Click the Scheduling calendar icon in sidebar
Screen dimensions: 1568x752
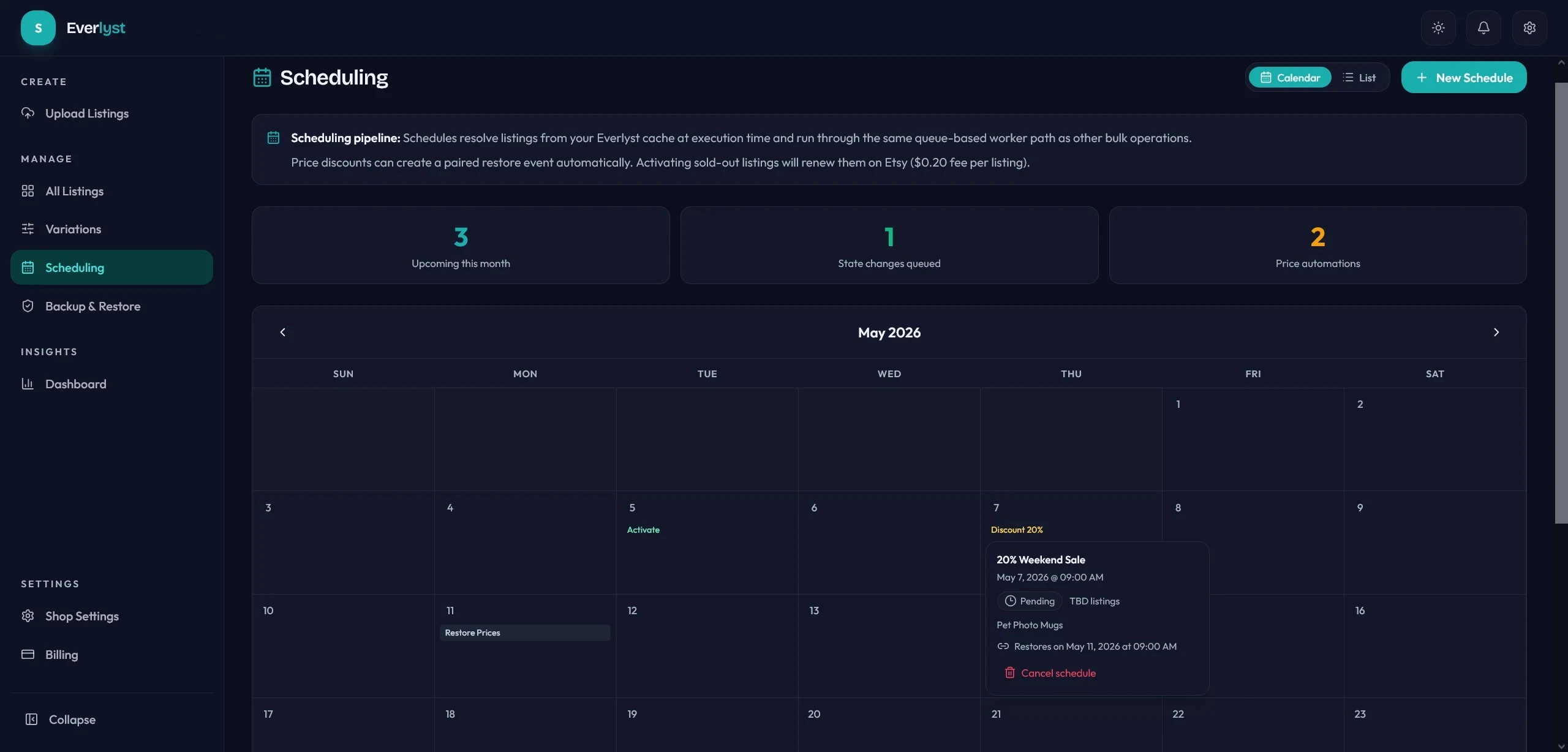coord(28,268)
